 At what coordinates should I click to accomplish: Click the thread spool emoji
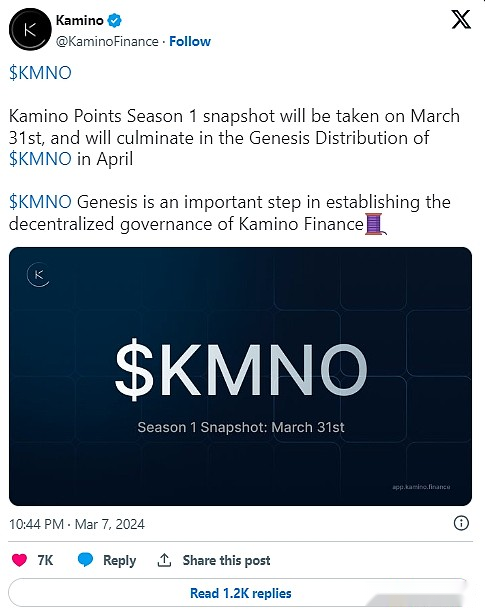coord(375,224)
